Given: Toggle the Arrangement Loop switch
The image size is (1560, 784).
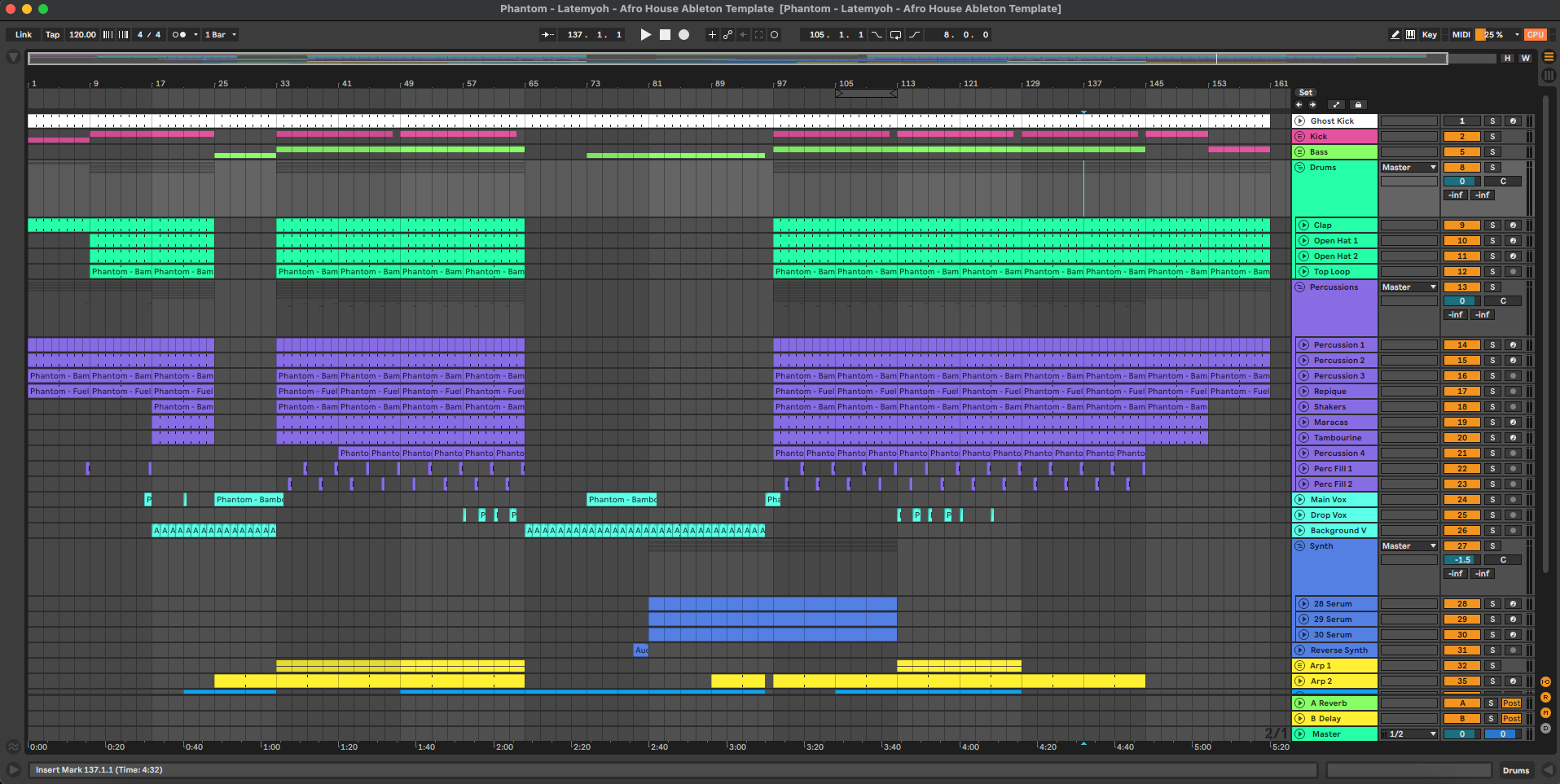Looking at the screenshot, I should (895, 35).
